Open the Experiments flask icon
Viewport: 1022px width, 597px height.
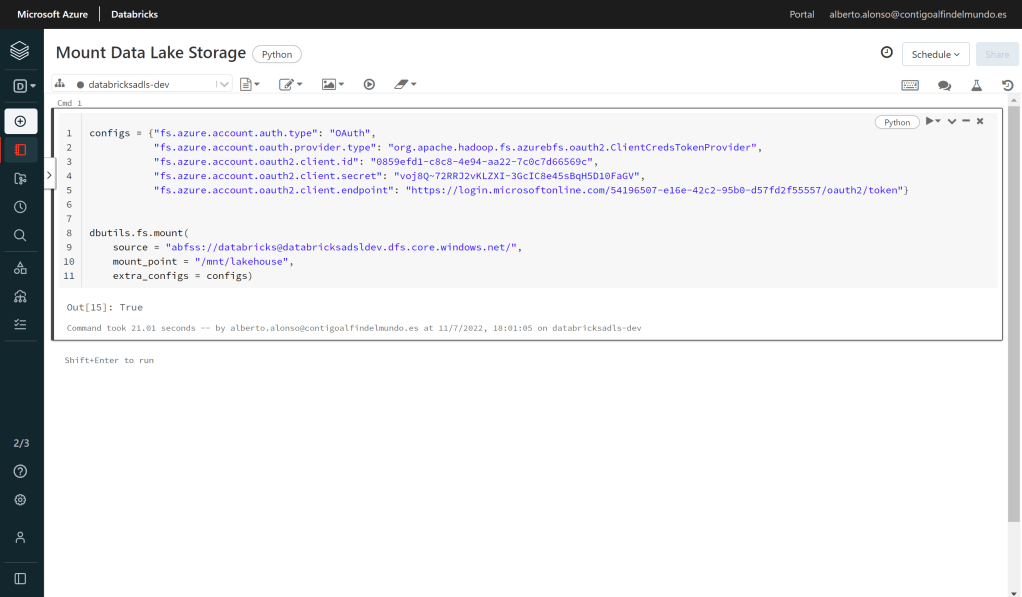[977, 85]
